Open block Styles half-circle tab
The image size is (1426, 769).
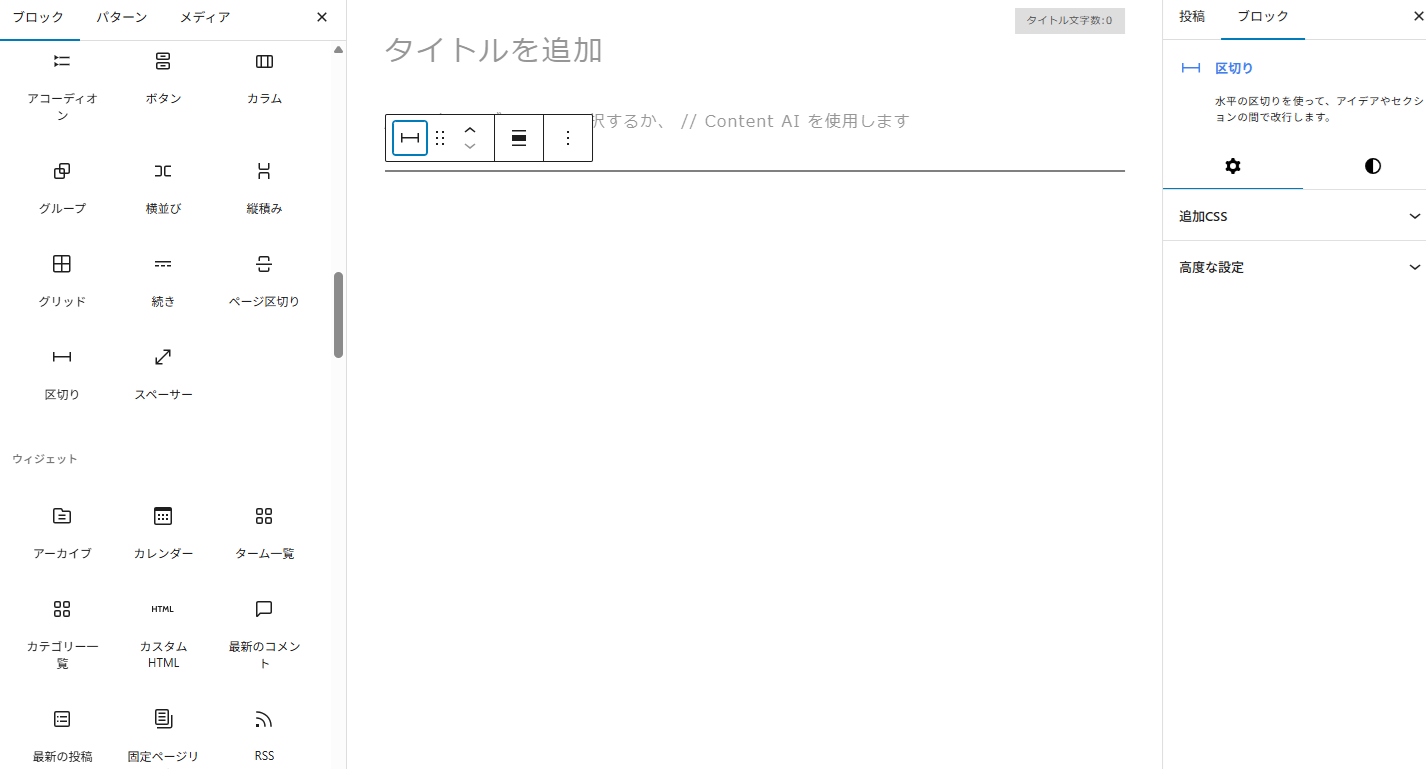[1372, 166]
